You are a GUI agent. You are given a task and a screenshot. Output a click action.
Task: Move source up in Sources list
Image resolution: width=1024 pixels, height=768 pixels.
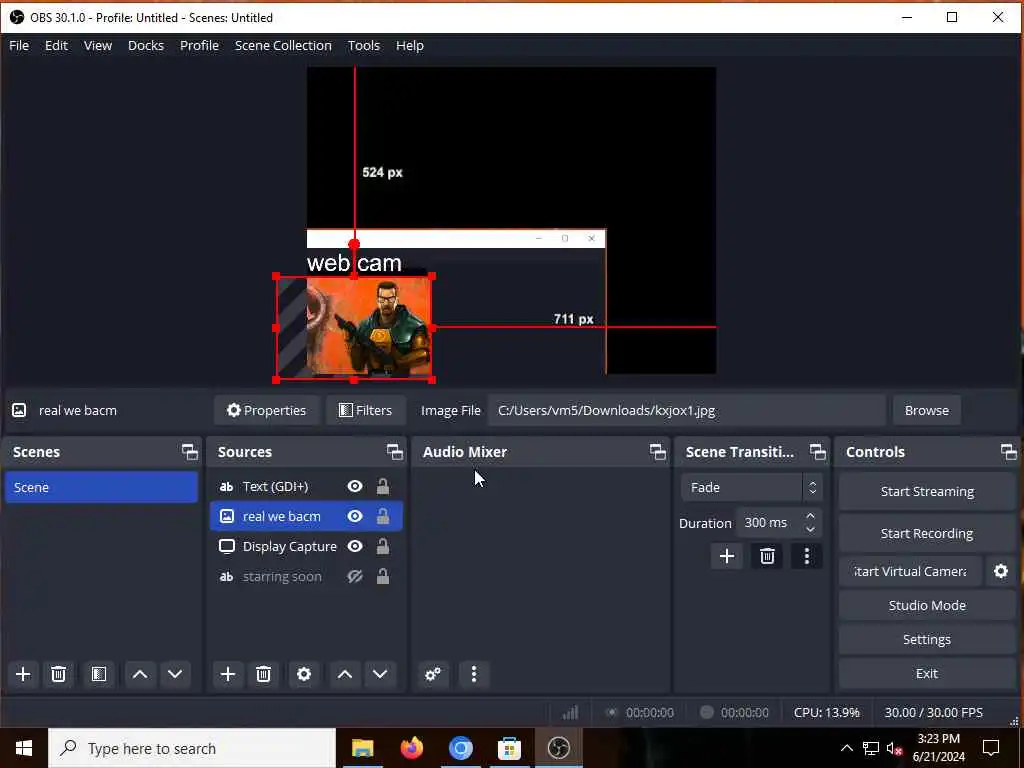point(345,674)
